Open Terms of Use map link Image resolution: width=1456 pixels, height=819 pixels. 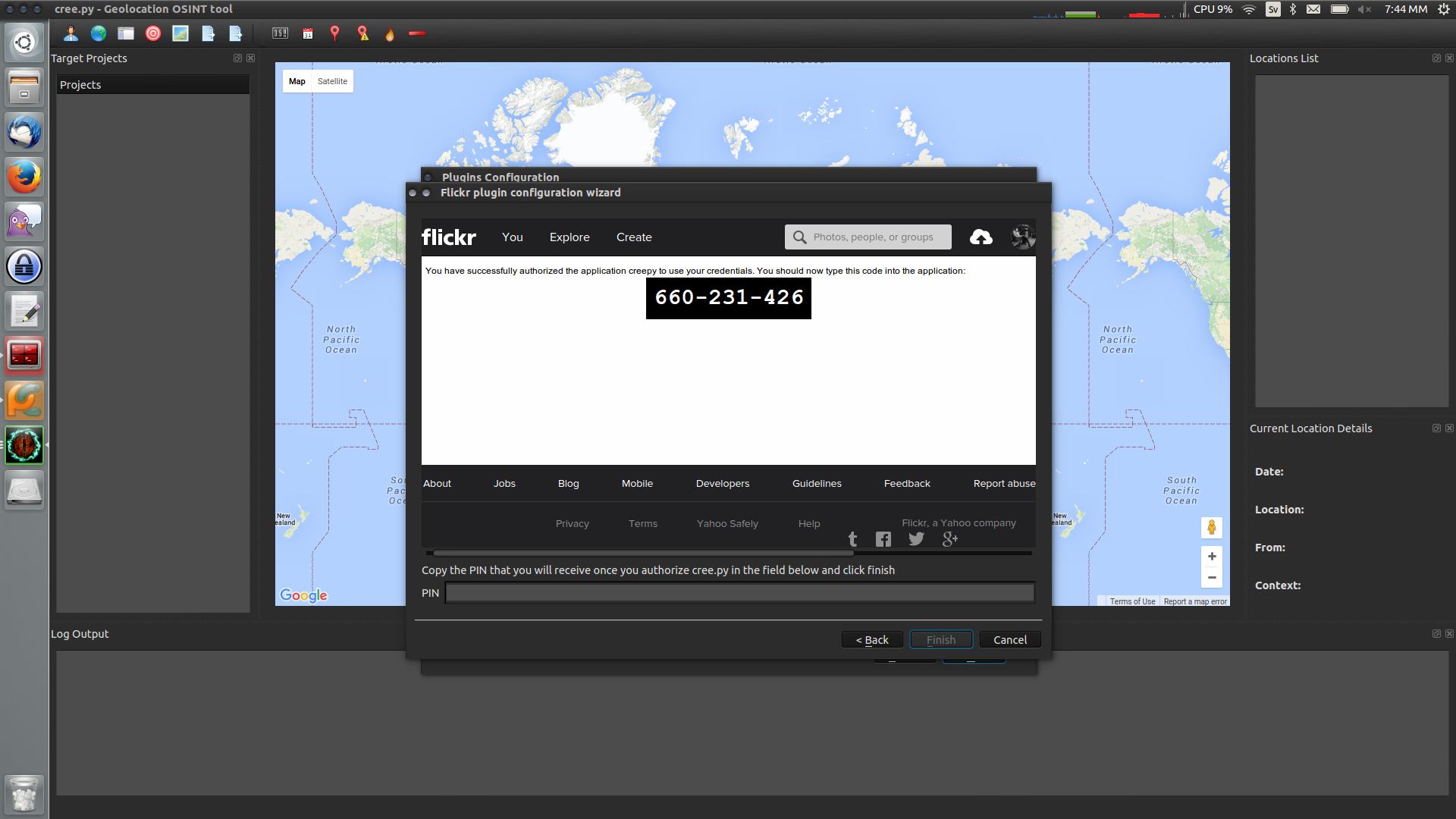[1132, 601]
